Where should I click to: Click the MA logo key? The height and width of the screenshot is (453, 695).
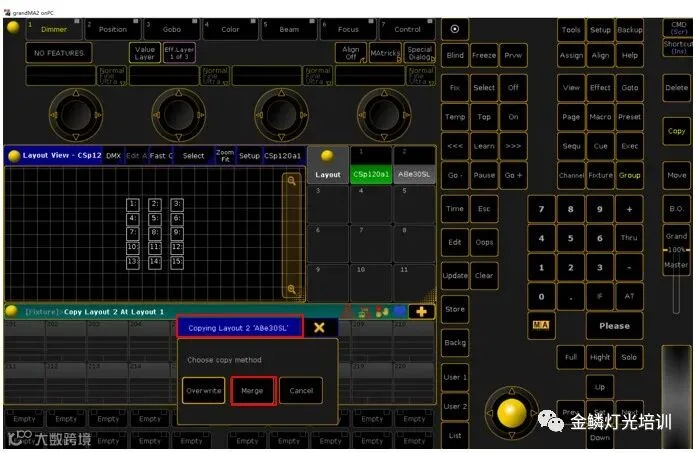pos(541,325)
